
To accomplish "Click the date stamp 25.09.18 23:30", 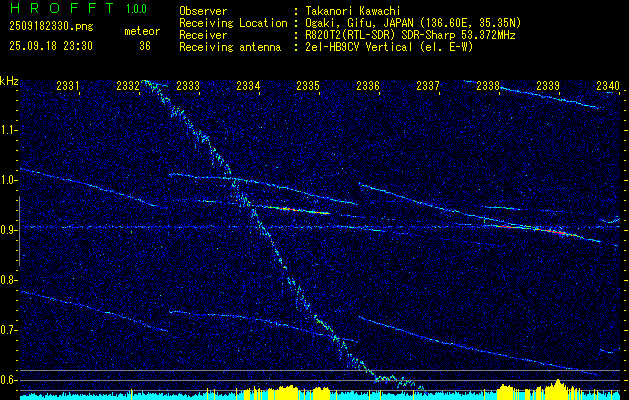I will pyautogui.click(x=51, y=46).
